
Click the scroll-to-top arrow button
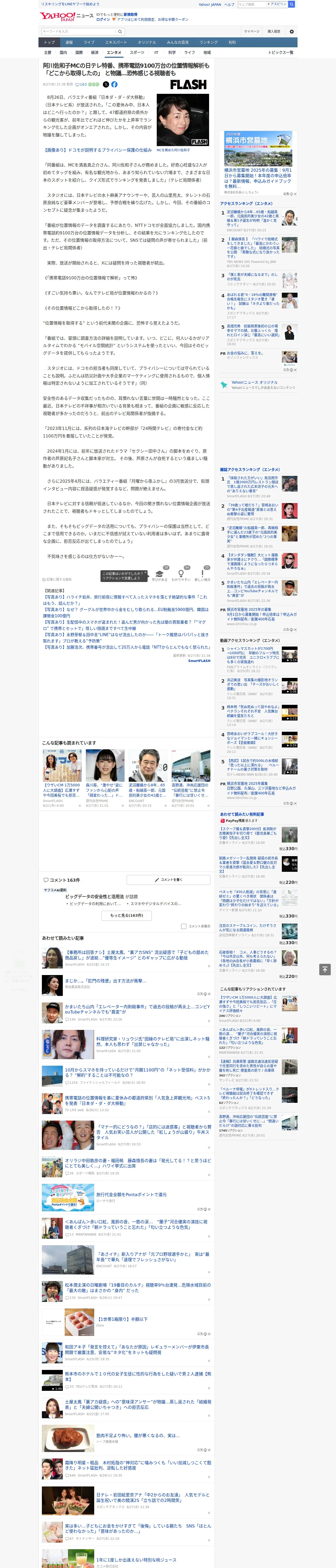326,970
